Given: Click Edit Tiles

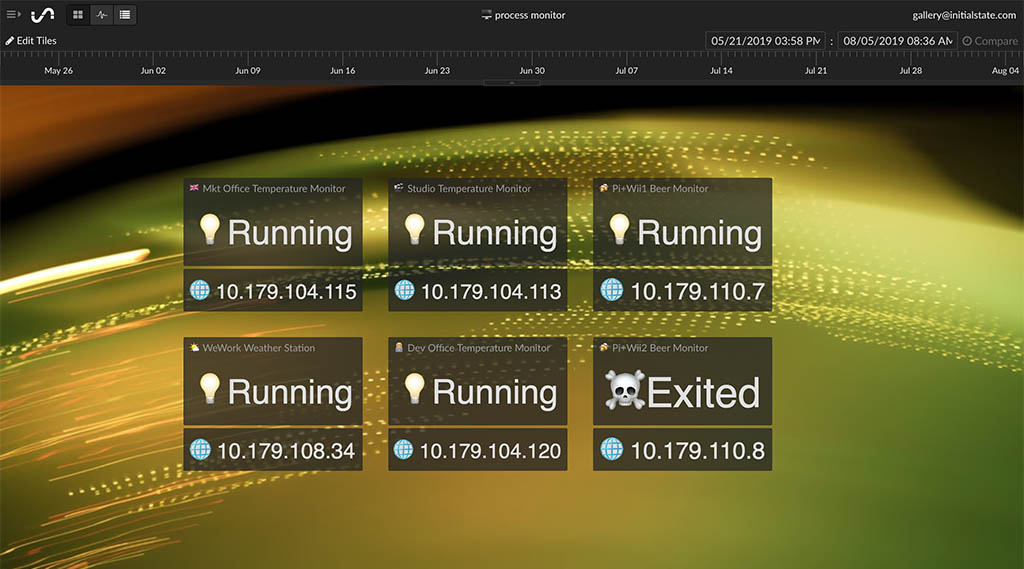Looking at the screenshot, I should (31, 41).
